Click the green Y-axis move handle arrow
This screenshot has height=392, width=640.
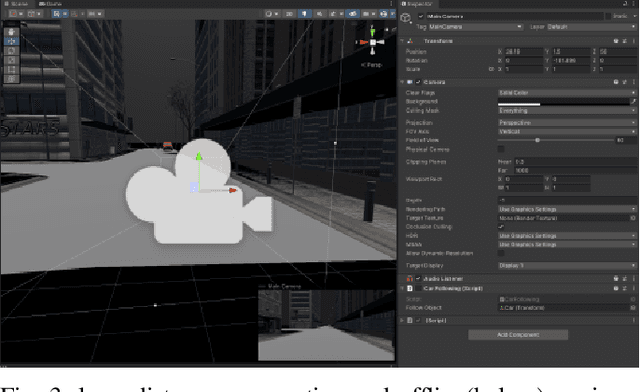[199, 156]
